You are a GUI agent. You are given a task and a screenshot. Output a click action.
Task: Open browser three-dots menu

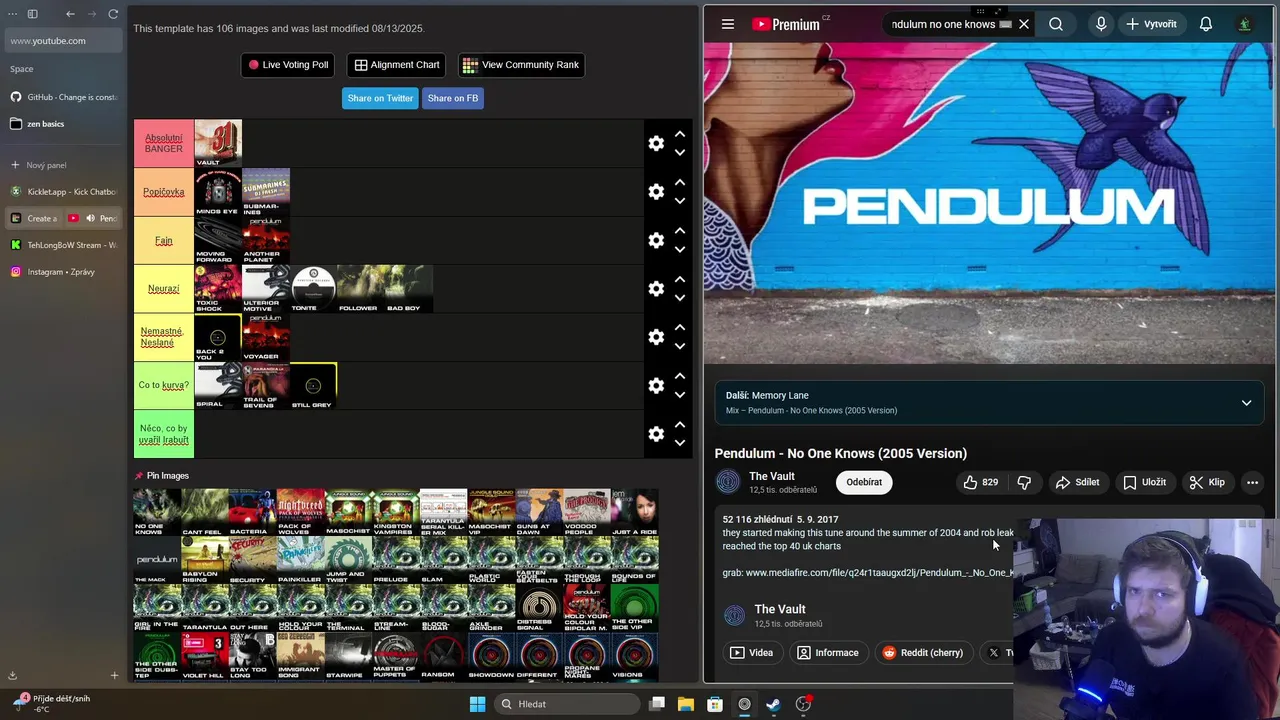pos(12,14)
